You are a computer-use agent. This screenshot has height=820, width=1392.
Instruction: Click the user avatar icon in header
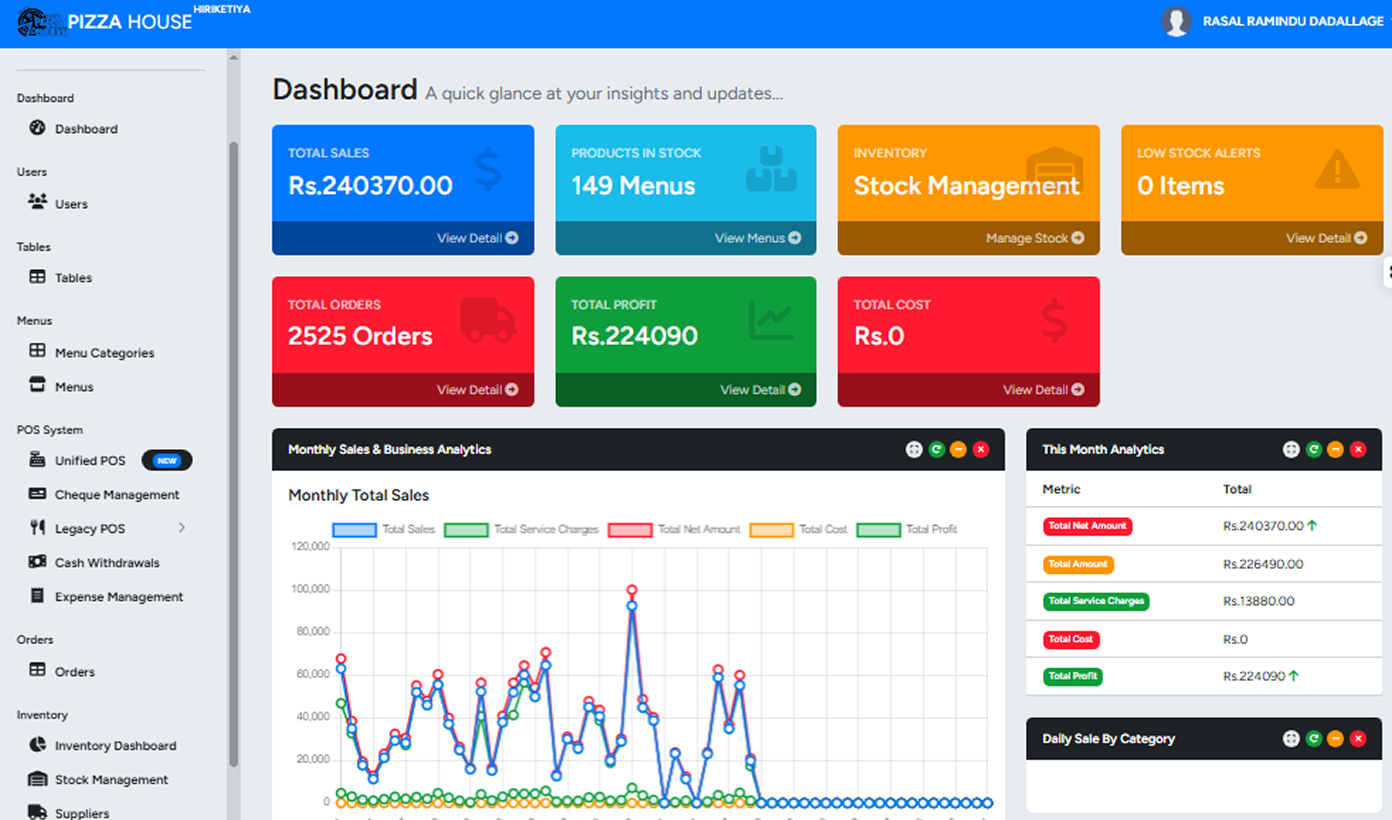pyautogui.click(x=1176, y=22)
